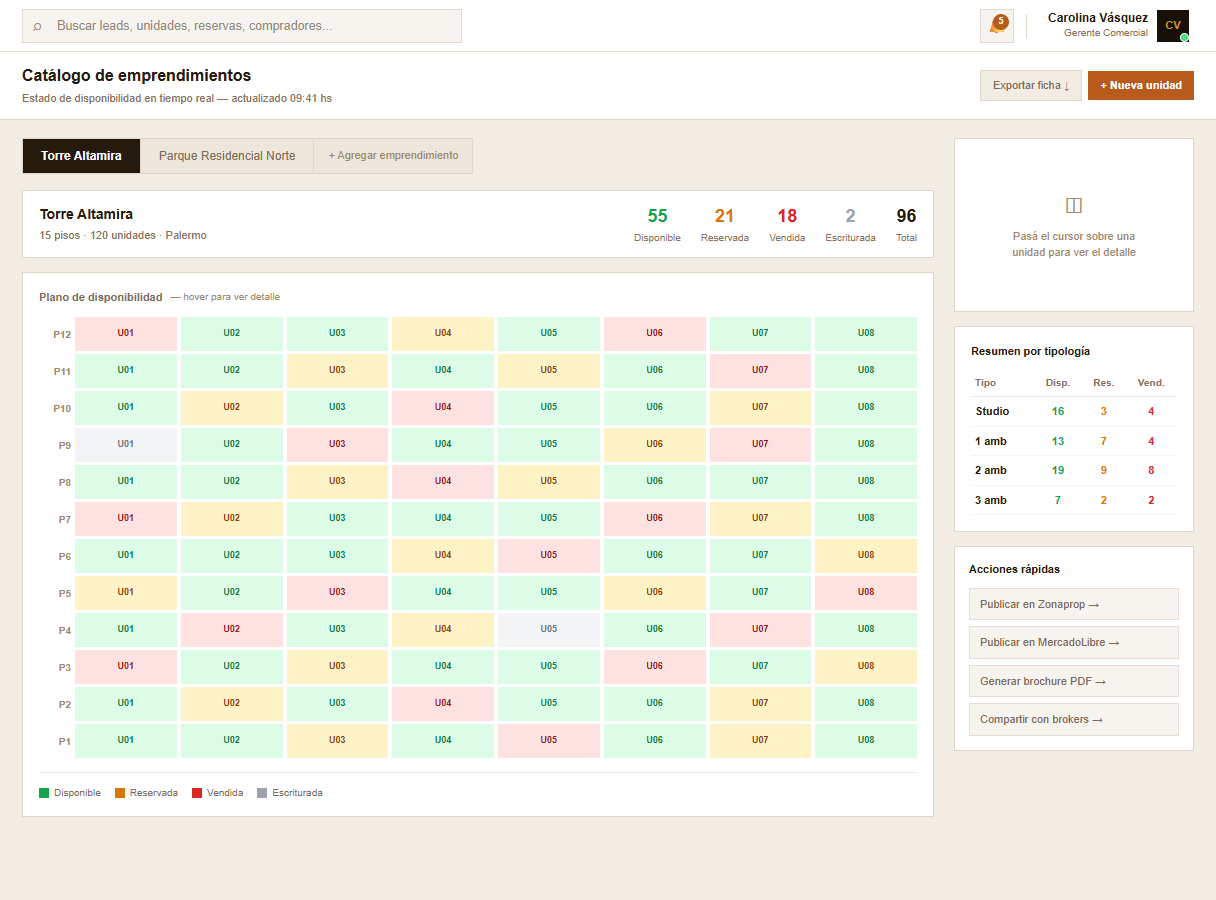1216x900 pixels.
Task: Click Compartir con brokers button
Action: click(1073, 719)
